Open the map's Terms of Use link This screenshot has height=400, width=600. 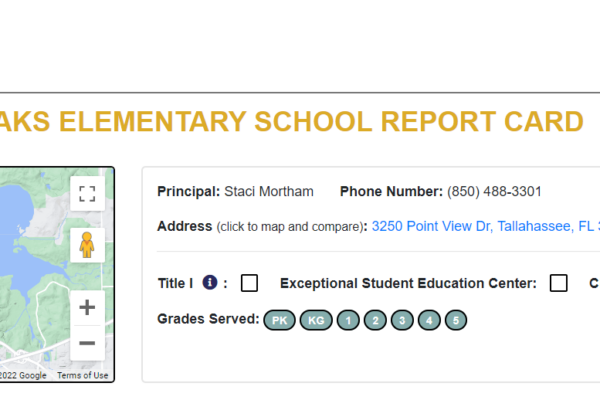pyautogui.click(x=82, y=375)
